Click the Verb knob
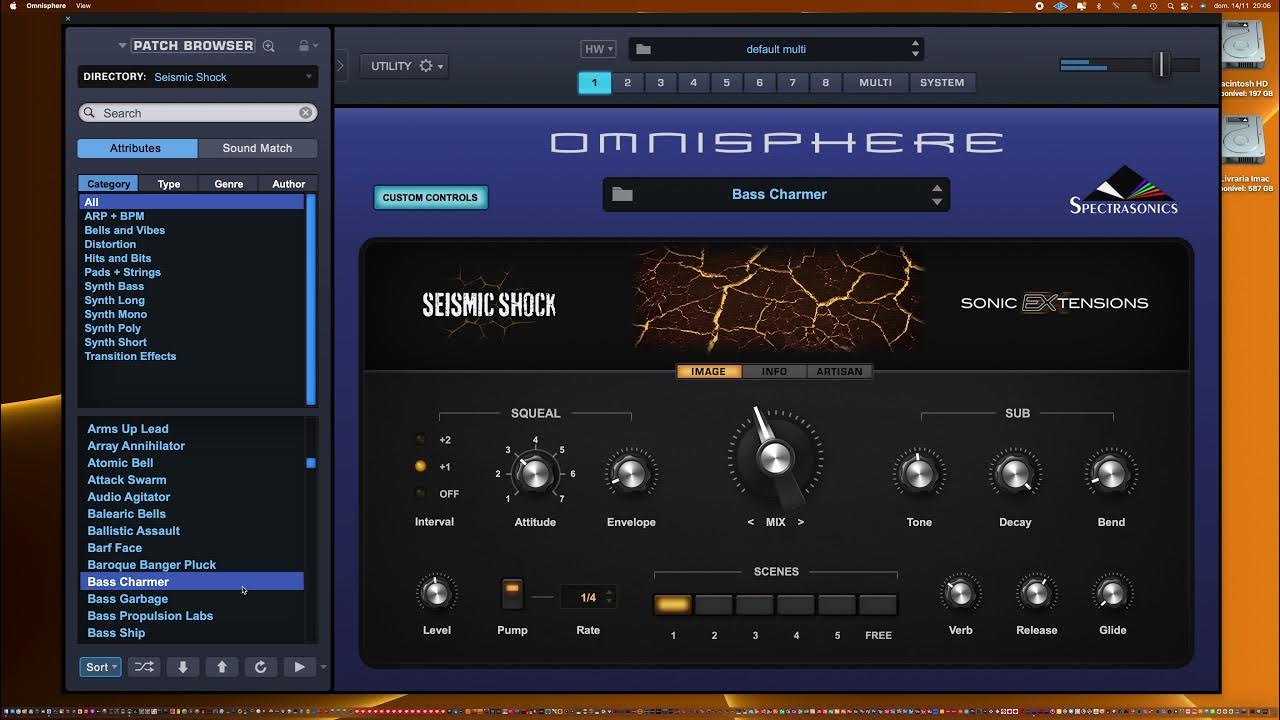 [x=960, y=593]
